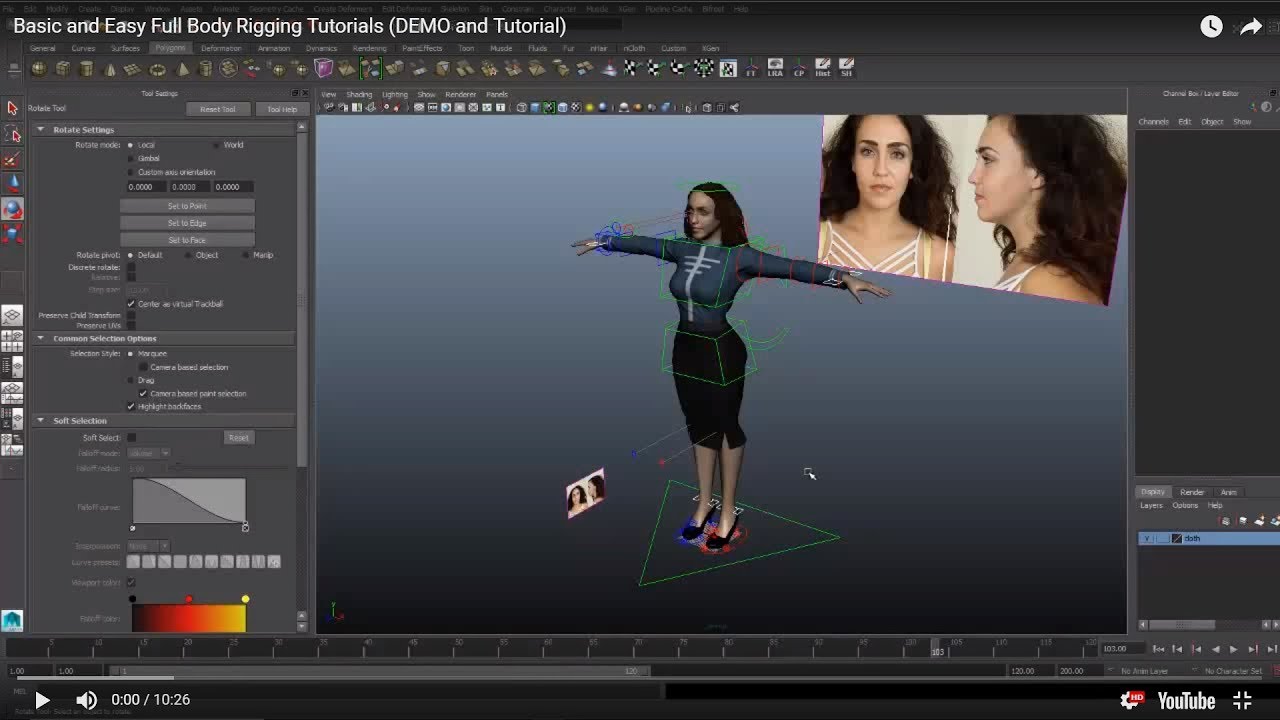The height and width of the screenshot is (720, 1280).
Task: Collapse Common Selection Options section
Action: pos(41,338)
